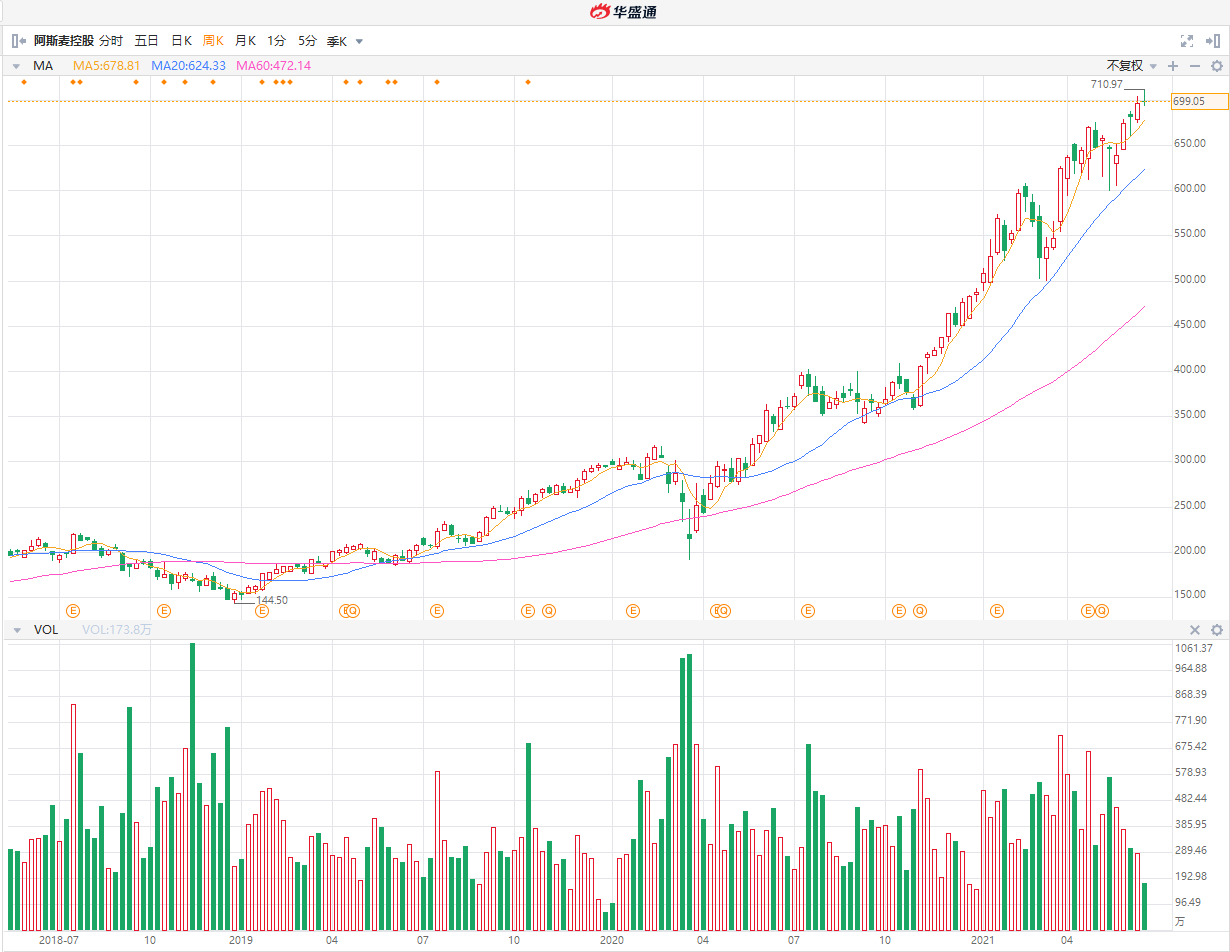Select the 日K daily candlestick period
The height and width of the screenshot is (952, 1230).
pyautogui.click(x=181, y=41)
